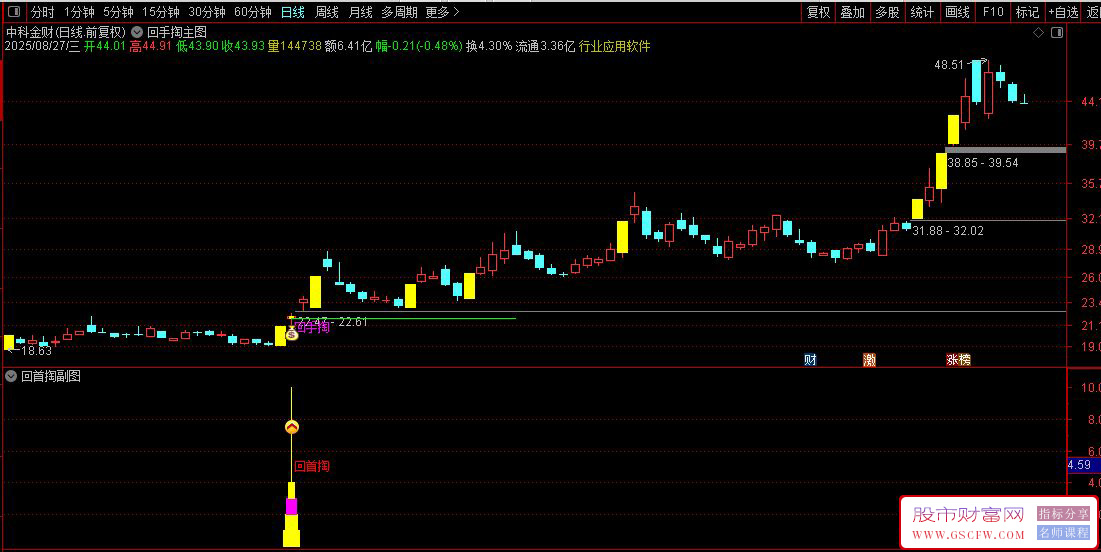
Task: Click the stock title 中科金财(日线.前复权)
Action: pyautogui.click(x=65, y=32)
